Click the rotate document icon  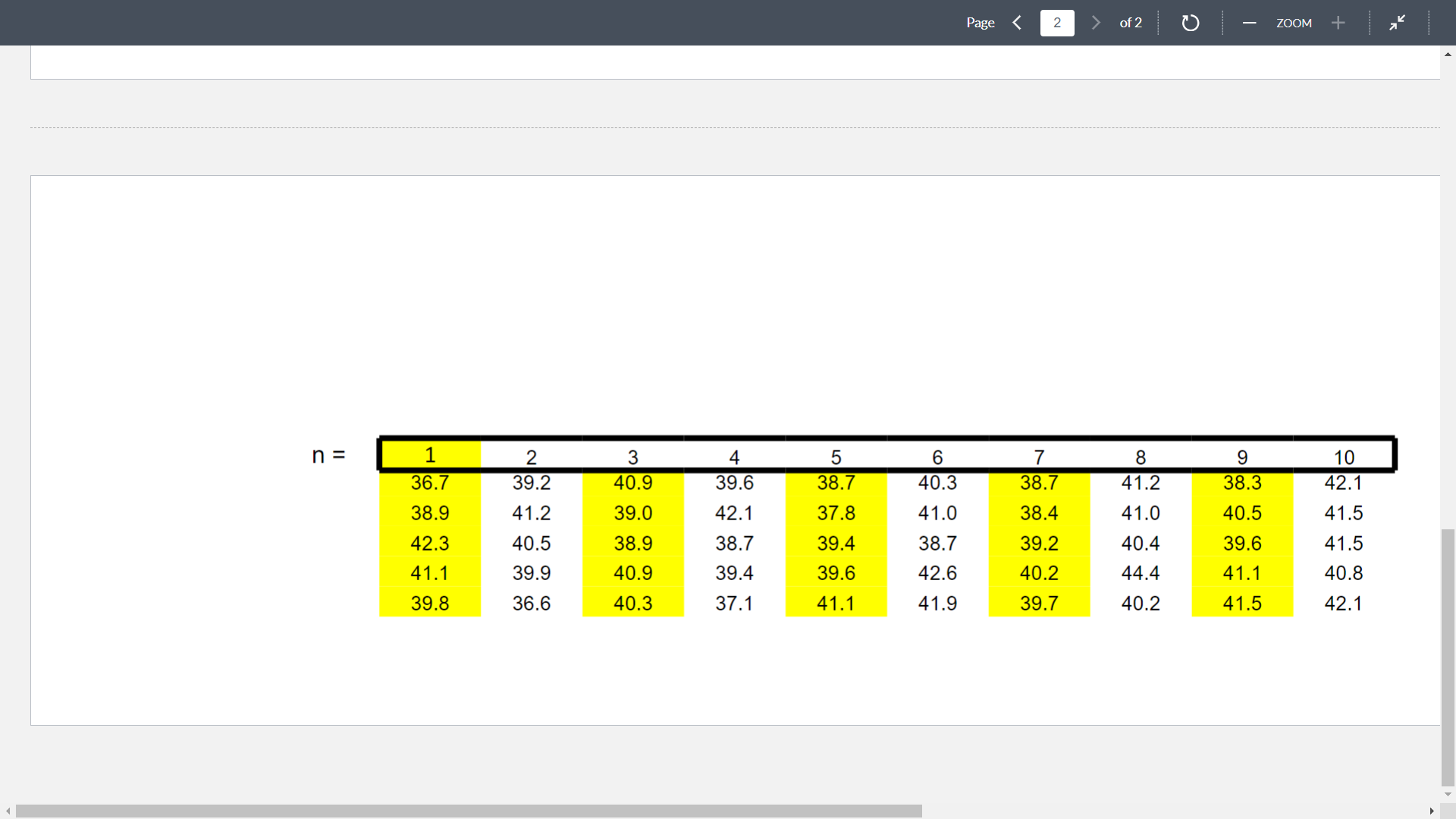point(1190,23)
